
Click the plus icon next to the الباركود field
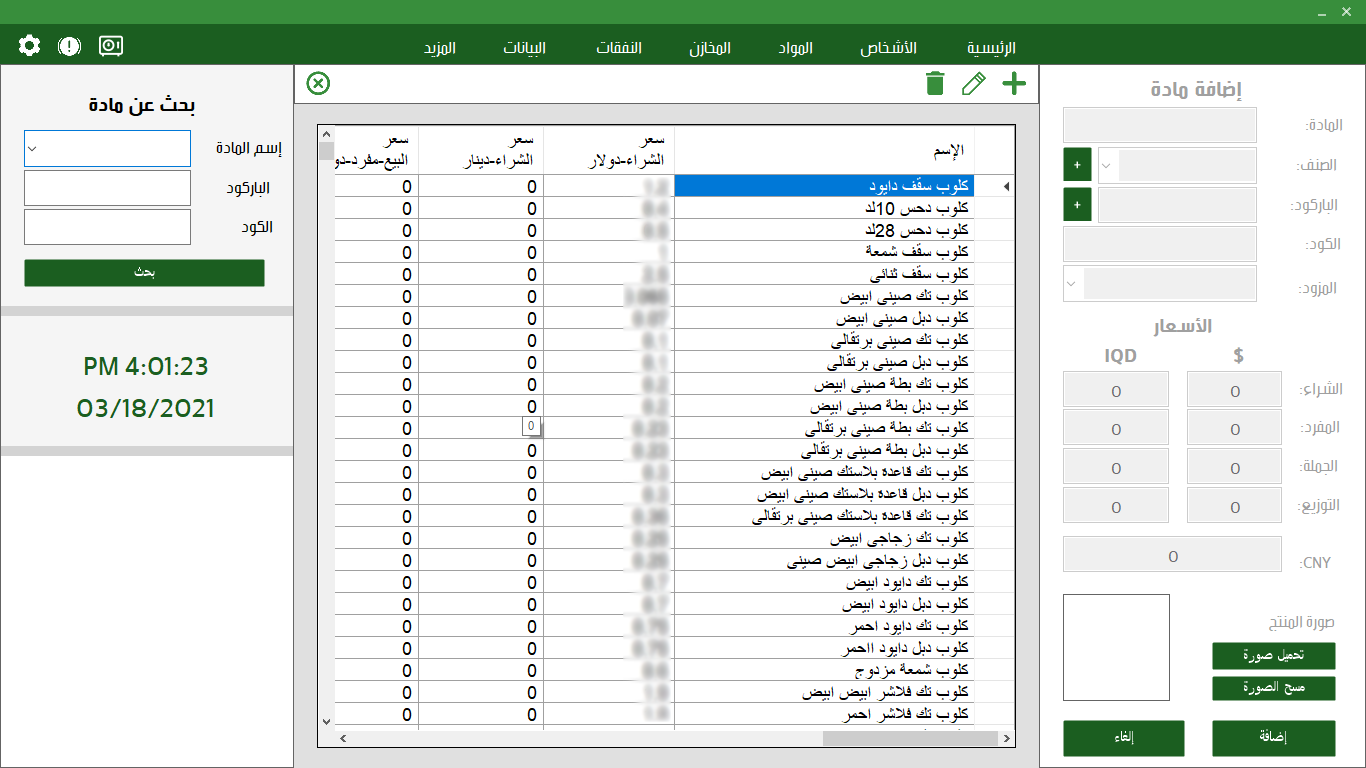1077,204
